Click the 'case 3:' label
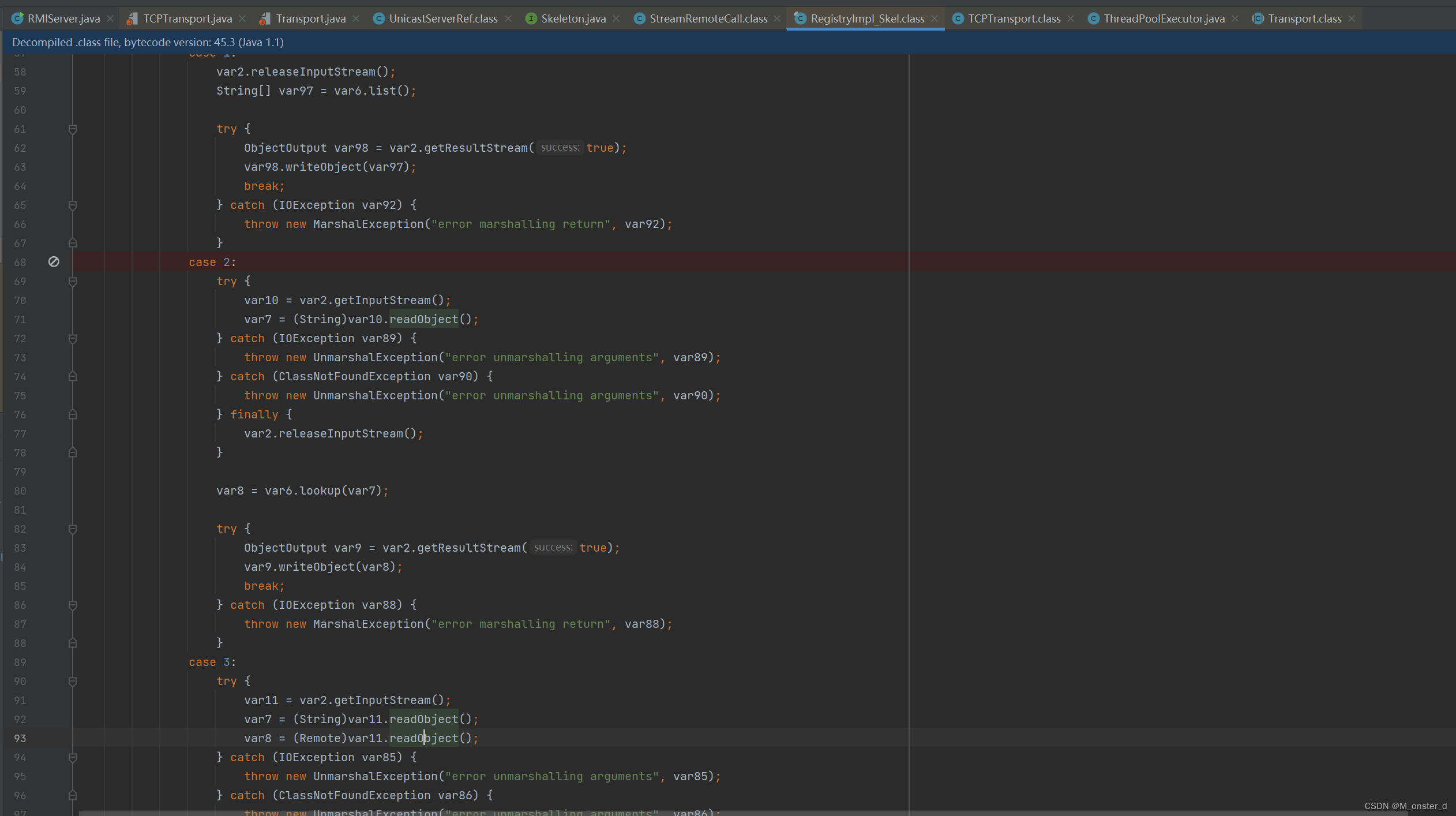The image size is (1456, 816). pyautogui.click(x=212, y=662)
